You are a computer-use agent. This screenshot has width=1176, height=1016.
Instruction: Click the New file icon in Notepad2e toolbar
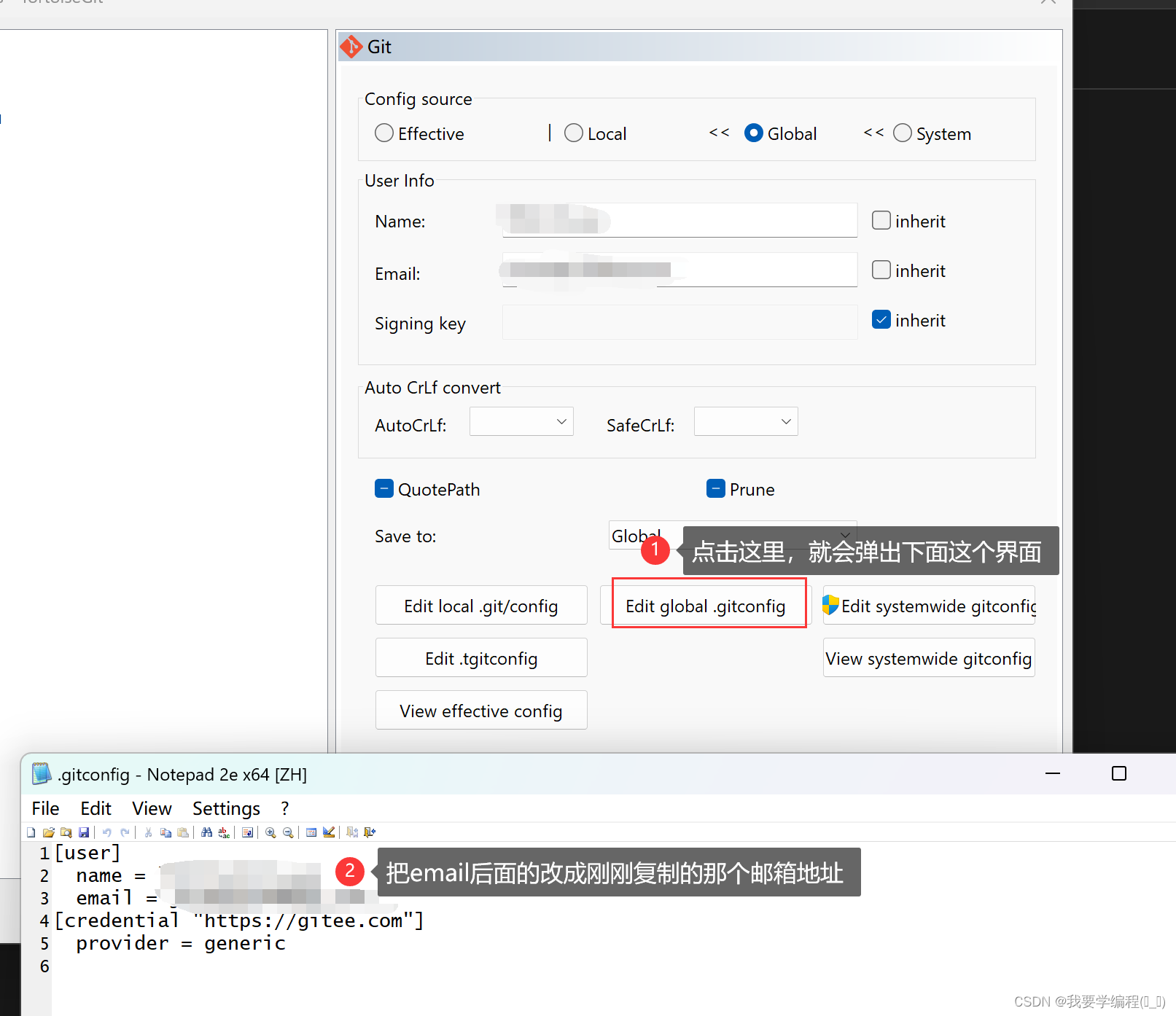31,832
